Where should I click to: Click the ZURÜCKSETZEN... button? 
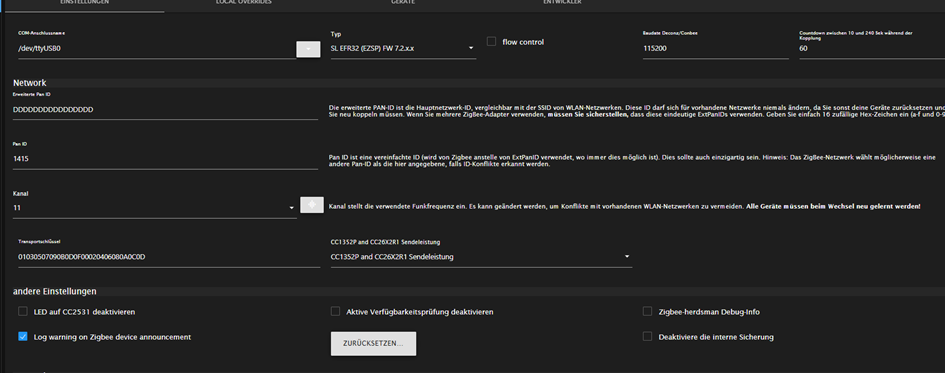coord(373,343)
